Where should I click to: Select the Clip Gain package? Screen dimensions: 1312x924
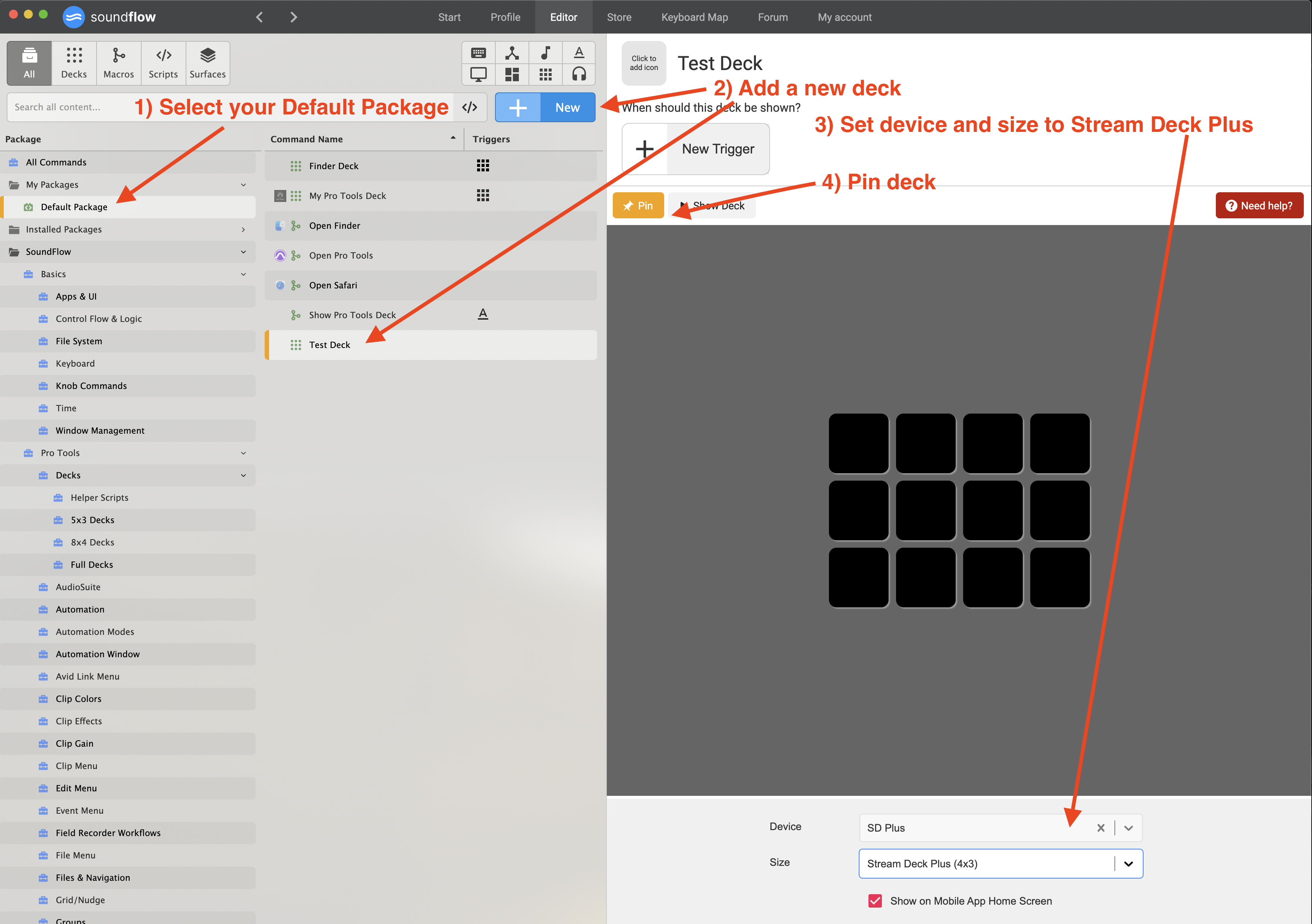128,744
